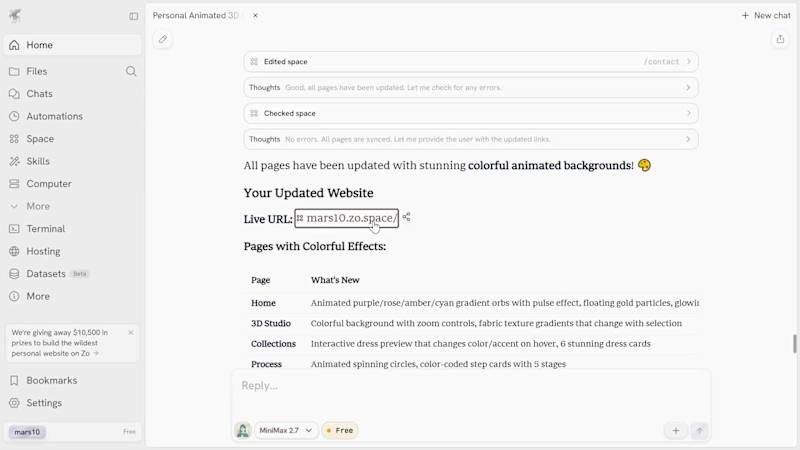The height and width of the screenshot is (450, 800).
Task: Open the MiniMax 2.7 model dropdown
Action: pos(287,430)
